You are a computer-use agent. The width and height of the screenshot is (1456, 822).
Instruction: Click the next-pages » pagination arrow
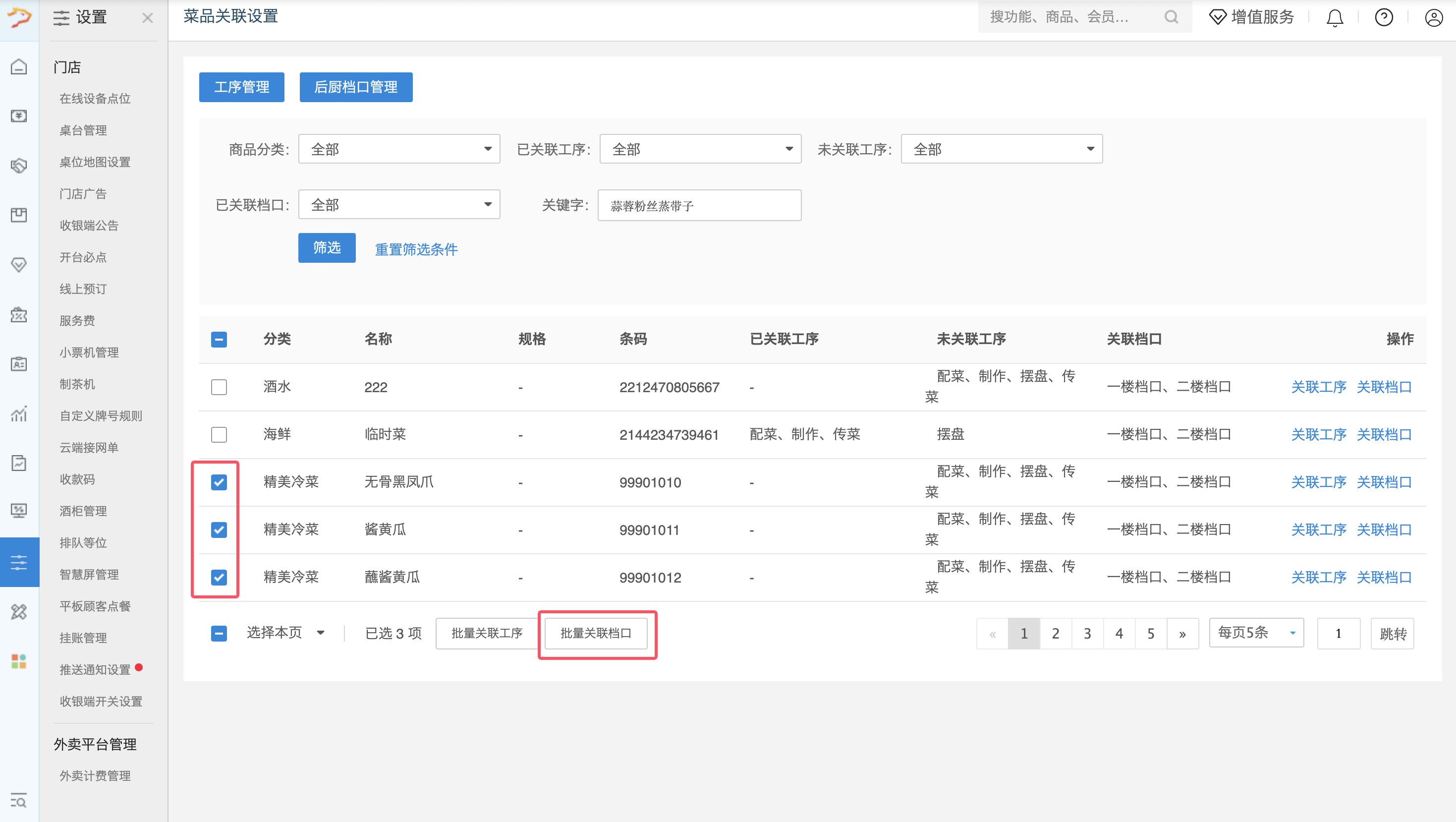pyautogui.click(x=1182, y=633)
